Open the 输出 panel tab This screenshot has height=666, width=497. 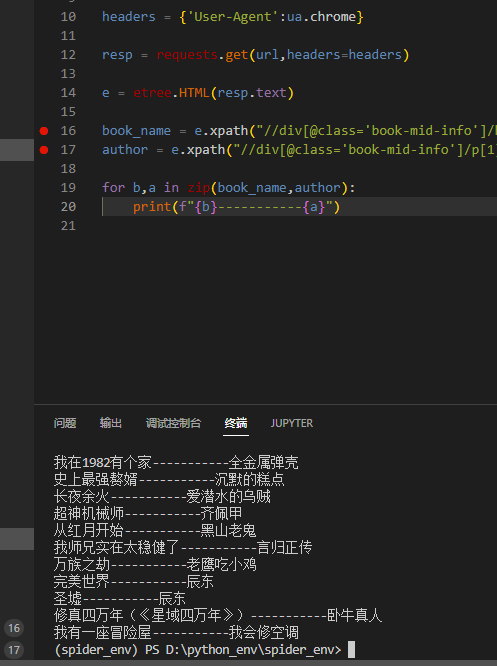111,423
